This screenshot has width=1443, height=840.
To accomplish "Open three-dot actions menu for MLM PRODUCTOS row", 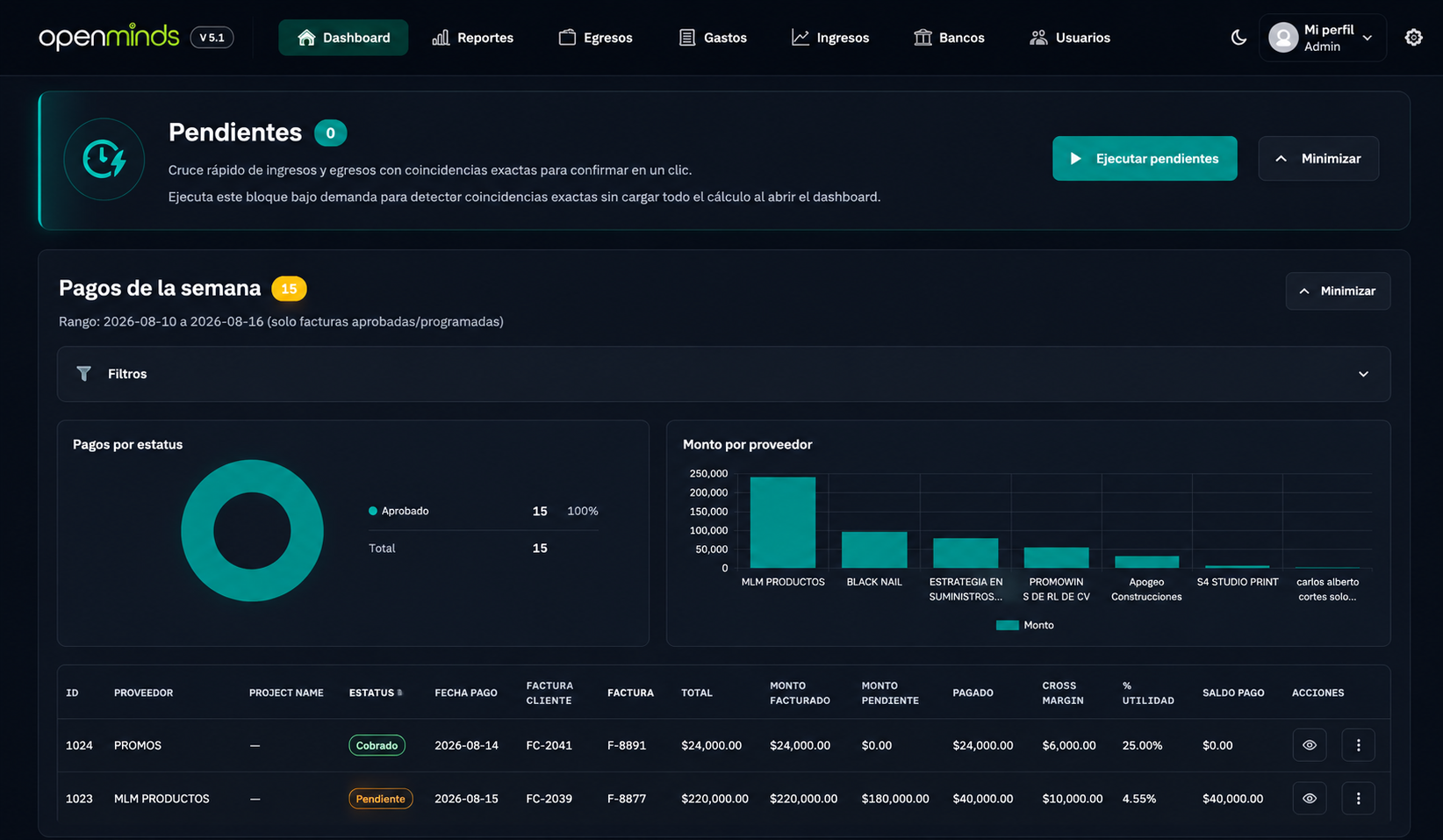I will point(1358,799).
